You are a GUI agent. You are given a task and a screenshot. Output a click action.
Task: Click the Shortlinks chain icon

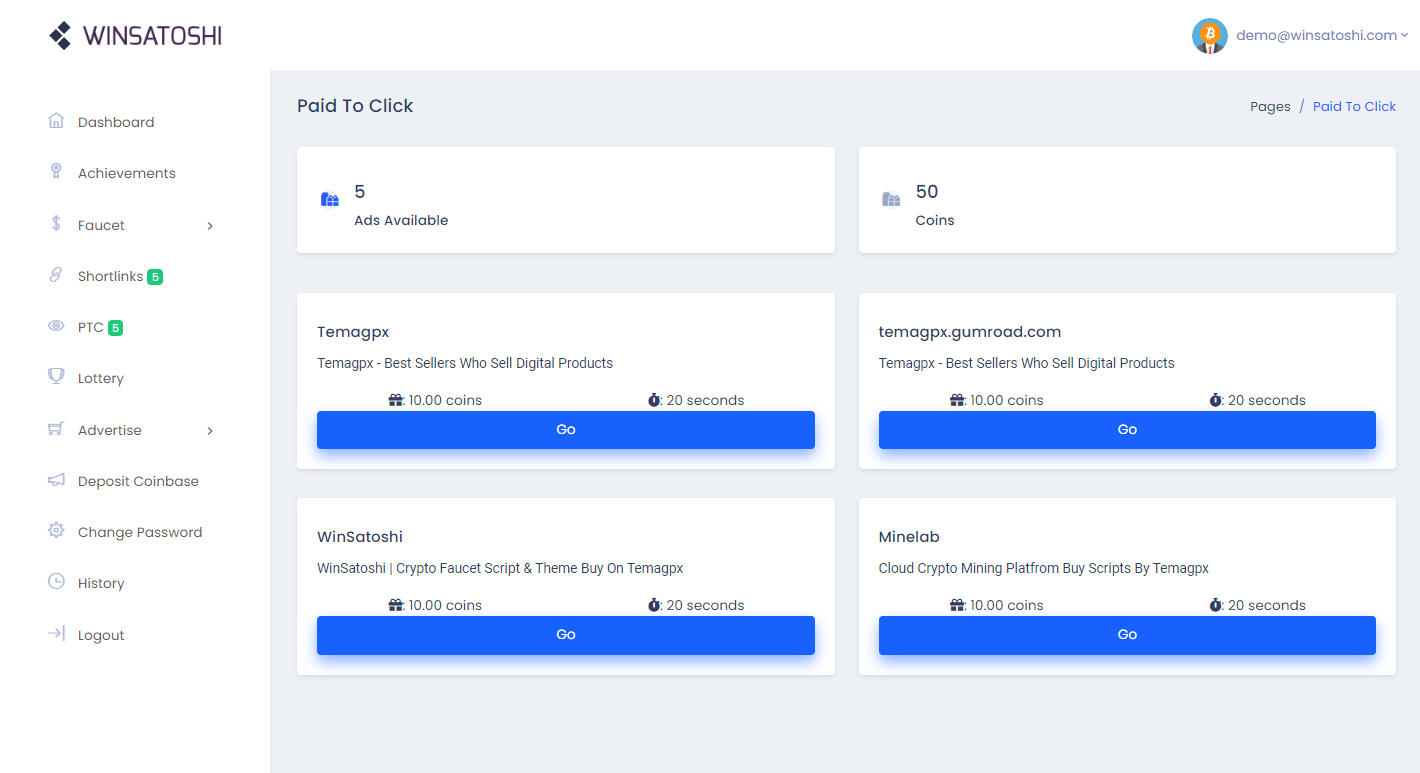[x=56, y=275]
